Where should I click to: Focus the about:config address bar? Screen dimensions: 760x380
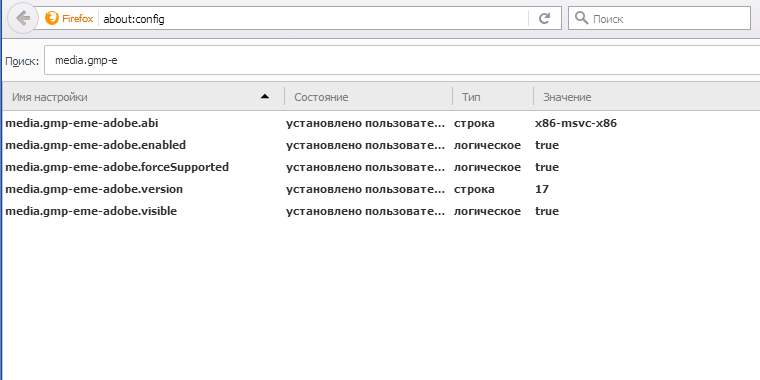(x=310, y=19)
